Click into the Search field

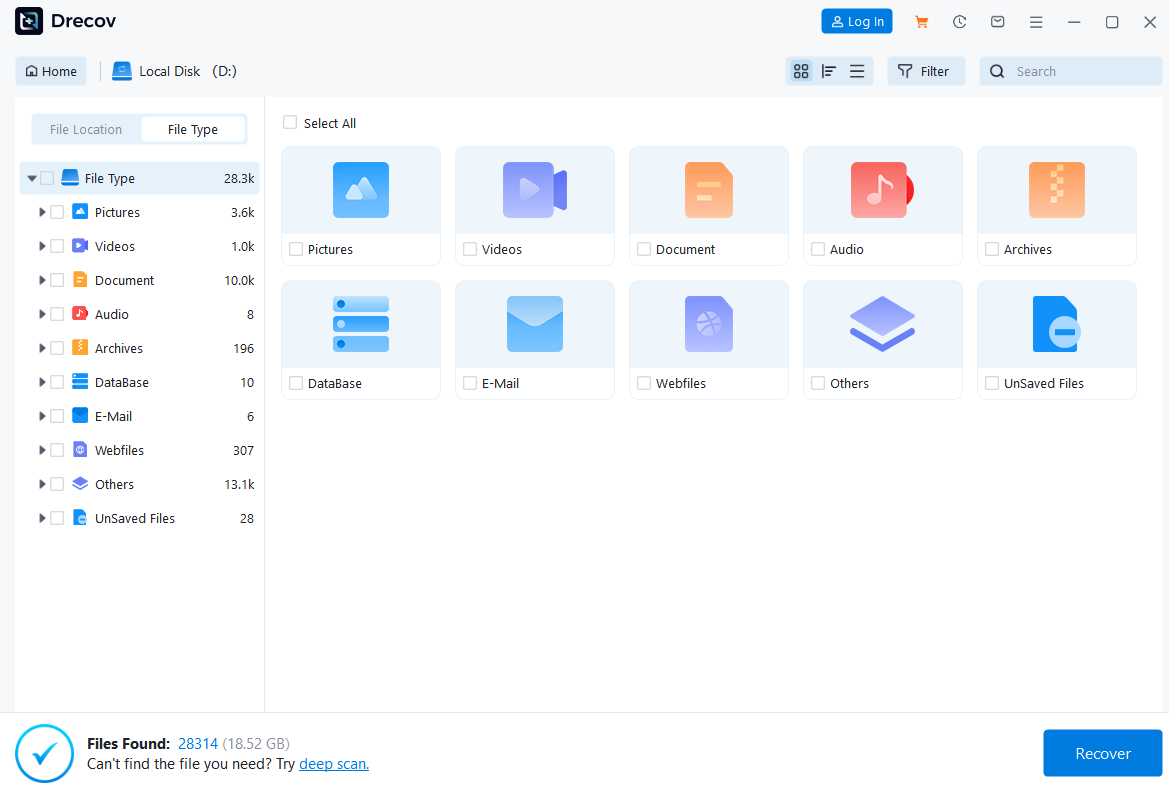pyautogui.click(x=1080, y=71)
